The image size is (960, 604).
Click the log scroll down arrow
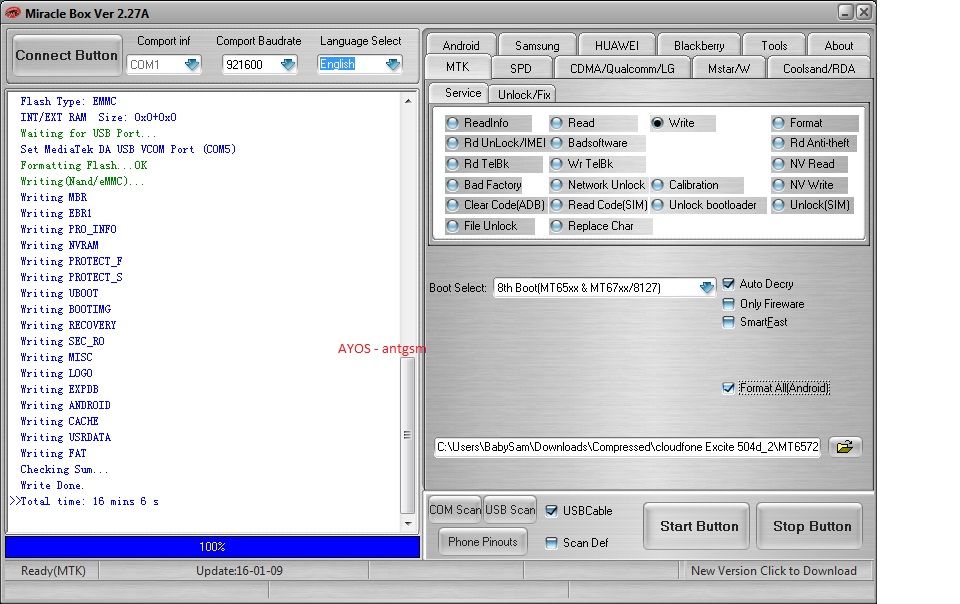click(x=408, y=524)
